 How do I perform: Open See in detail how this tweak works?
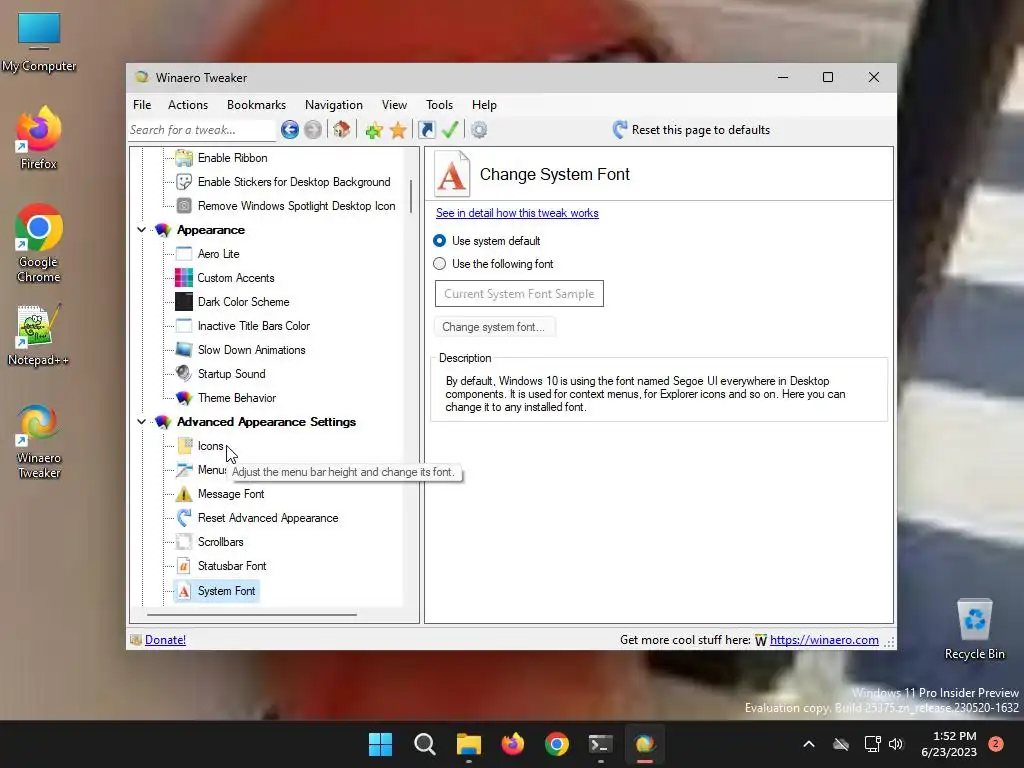pos(517,213)
